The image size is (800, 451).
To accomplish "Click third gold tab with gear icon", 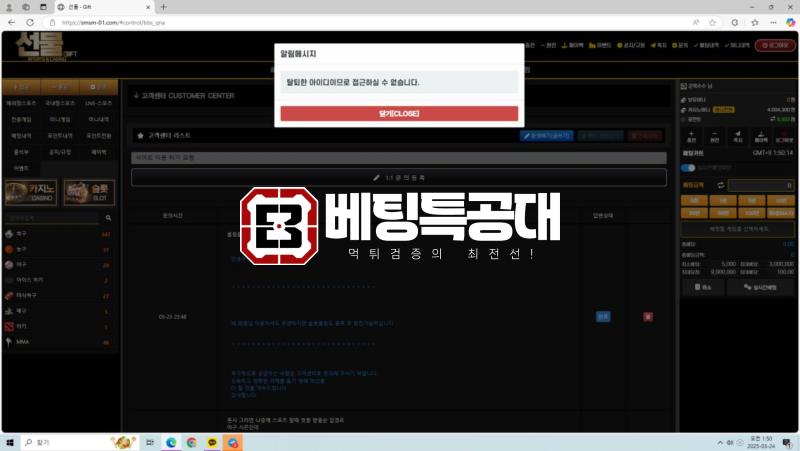I will pyautogui.click(x=98, y=87).
